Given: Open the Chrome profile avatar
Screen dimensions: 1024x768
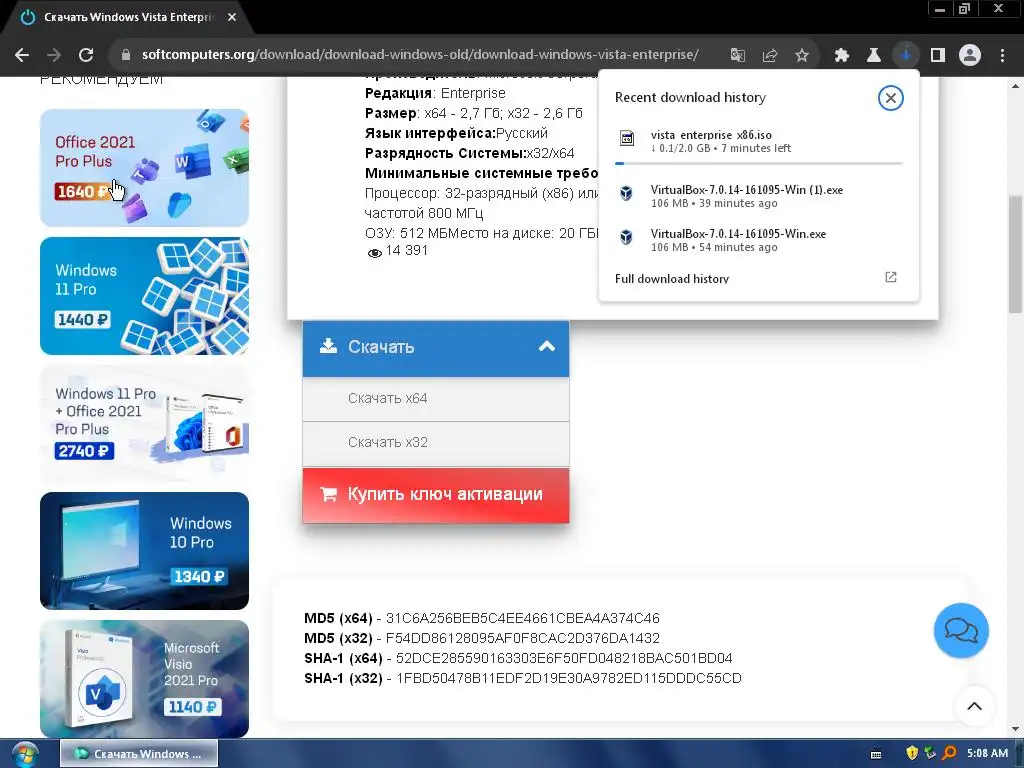Looking at the screenshot, I should [970, 55].
